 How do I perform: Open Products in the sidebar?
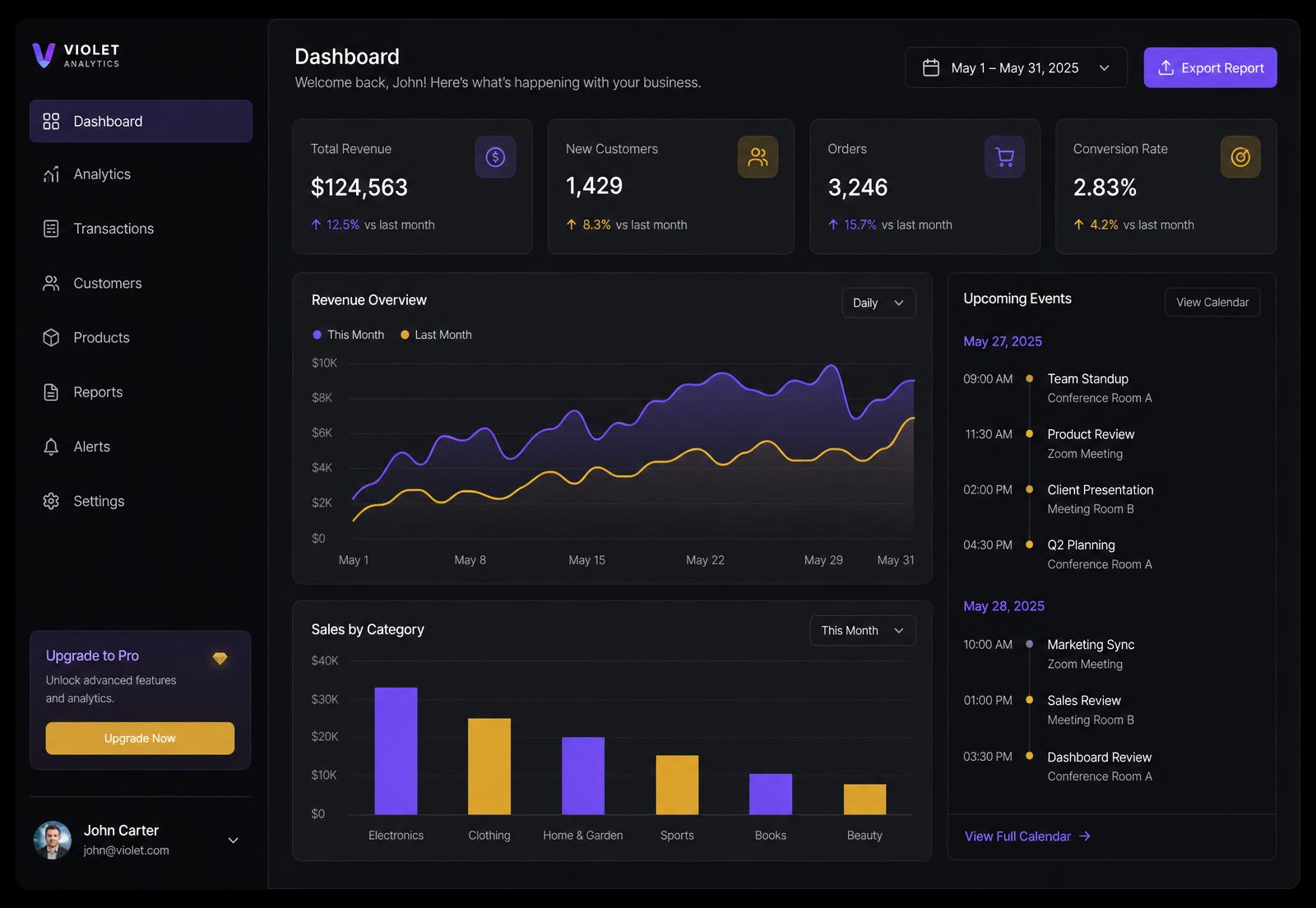(x=141, y=337)
